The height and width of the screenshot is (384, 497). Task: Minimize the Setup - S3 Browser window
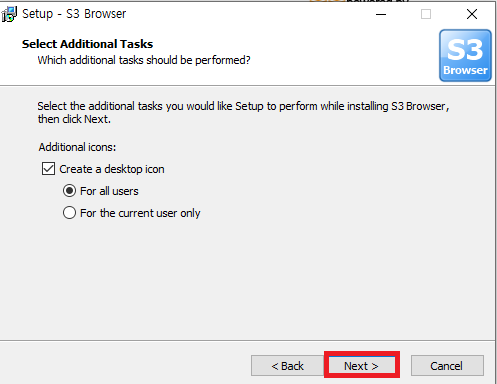pos(381,14)
